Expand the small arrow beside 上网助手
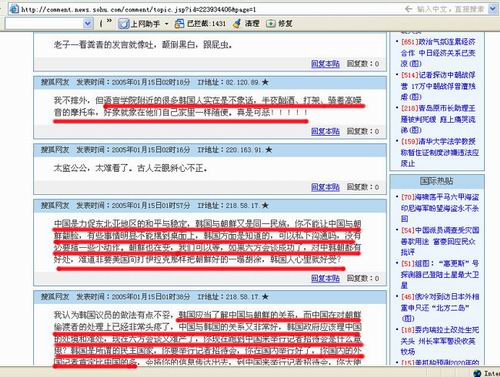Screen dimensions: 500x377 166,24
